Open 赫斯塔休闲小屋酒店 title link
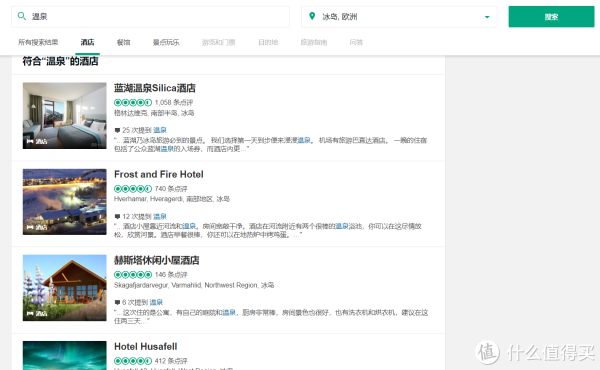600x370 pixels. coord(157,261)
